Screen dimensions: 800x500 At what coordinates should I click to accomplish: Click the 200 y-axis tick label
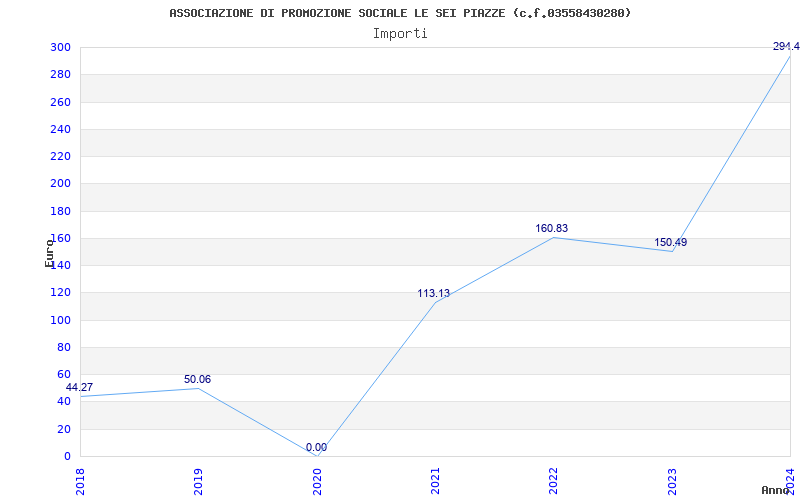point(60,184)
